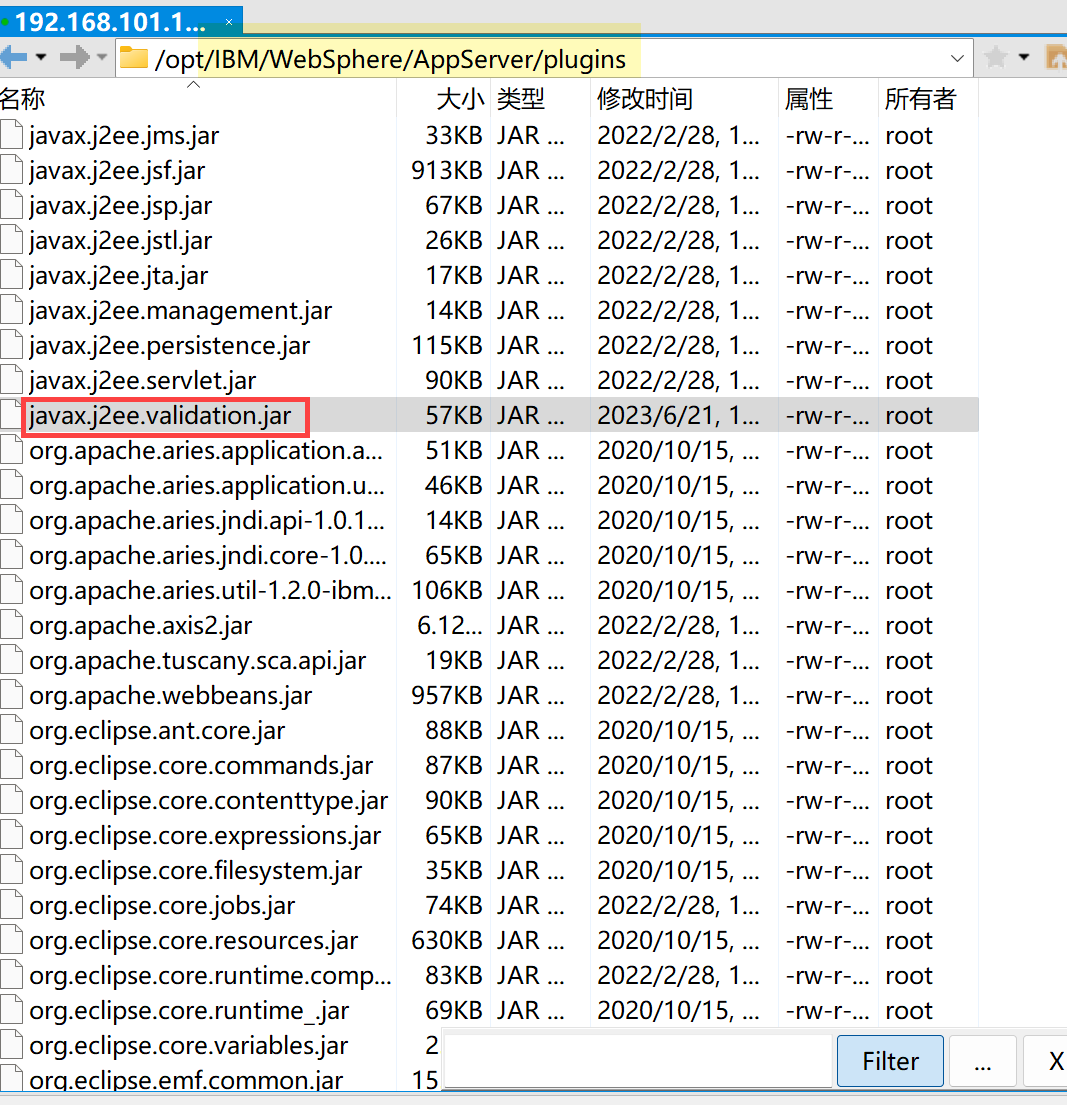This screenshot has height=1105, width=1067.
Task: Close the 192.168.101.1 session tab
Action: click(229, 23)
